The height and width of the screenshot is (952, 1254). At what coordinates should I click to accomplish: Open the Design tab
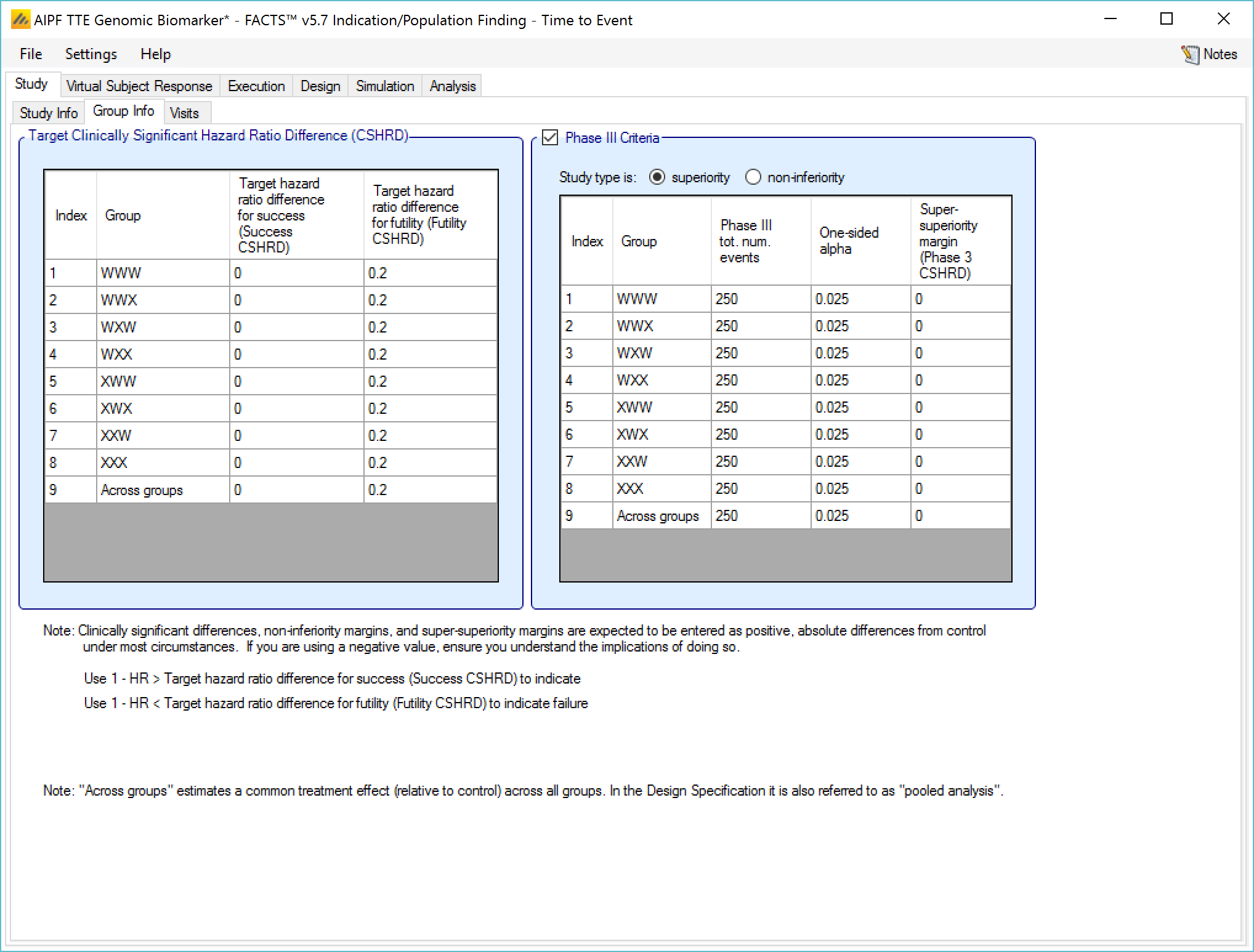coord(320,86)
